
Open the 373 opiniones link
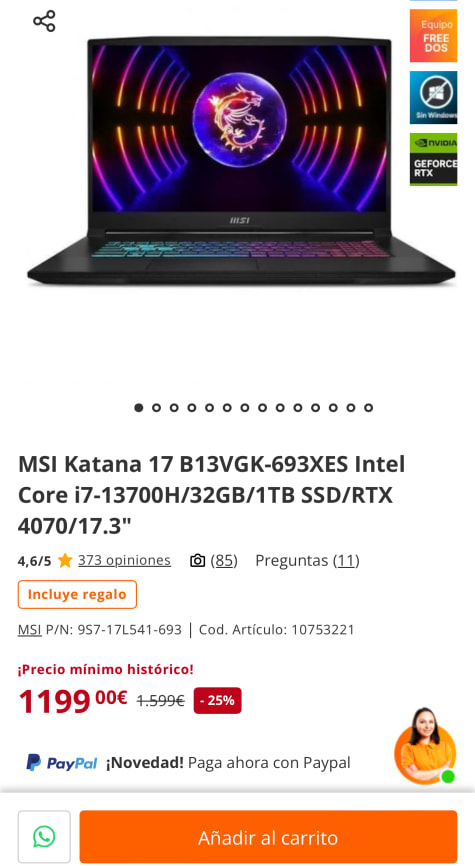click(124, 560)
